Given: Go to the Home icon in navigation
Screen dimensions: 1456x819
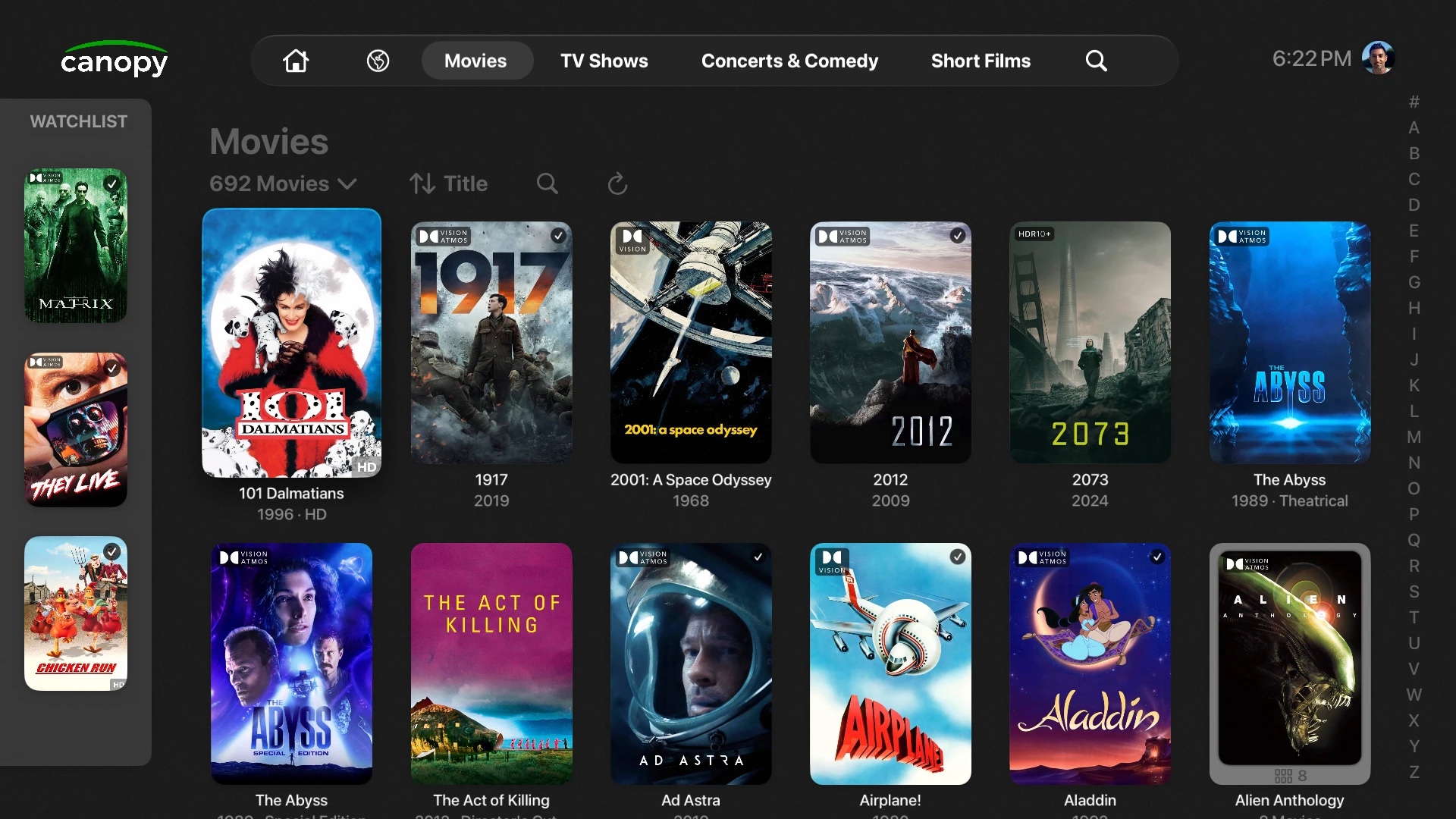Looking at the screenshot, I should 296,61.
